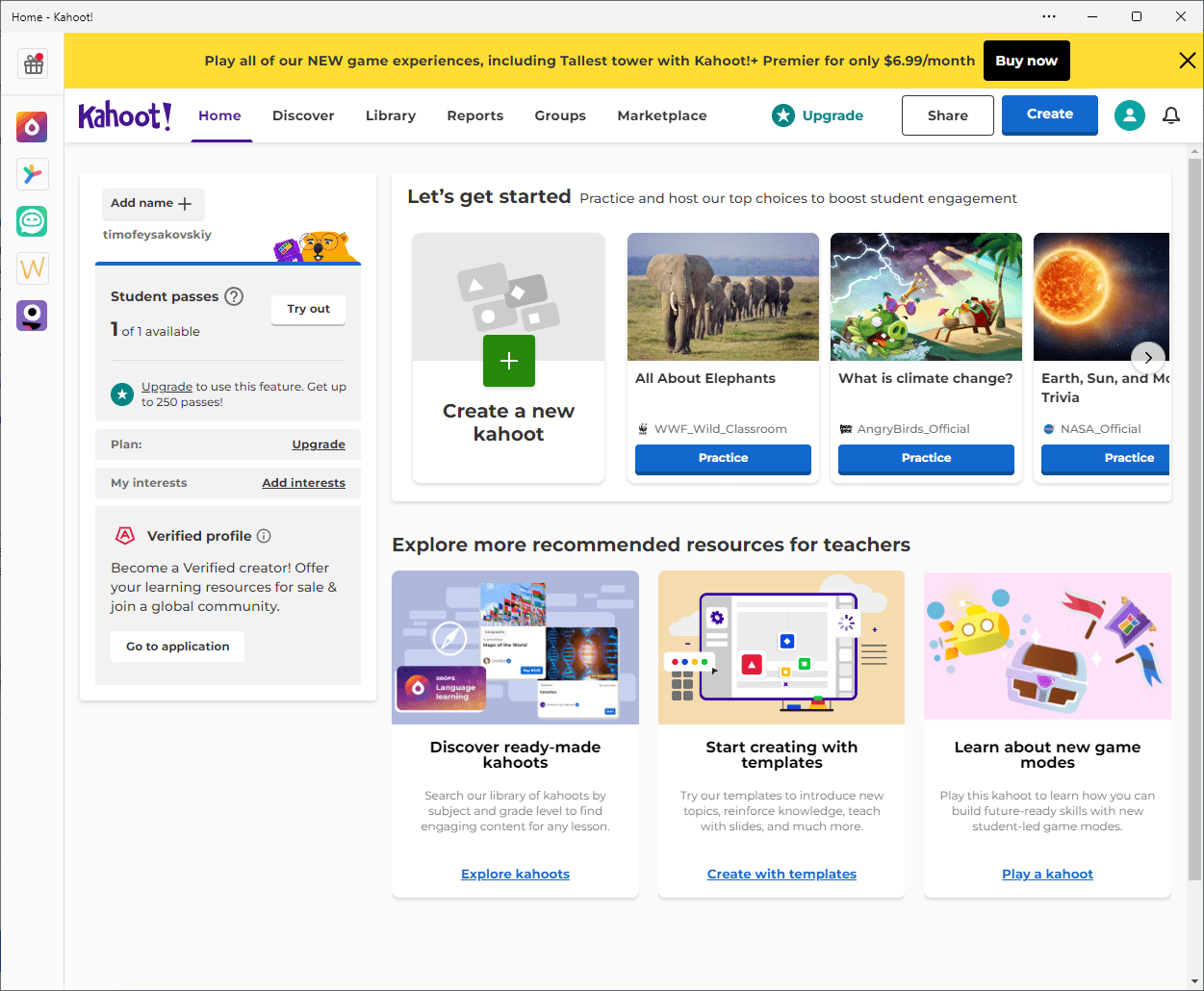Click the Add interests link
The height and width of the screenshot is (991, 1204).
point(303,483)
